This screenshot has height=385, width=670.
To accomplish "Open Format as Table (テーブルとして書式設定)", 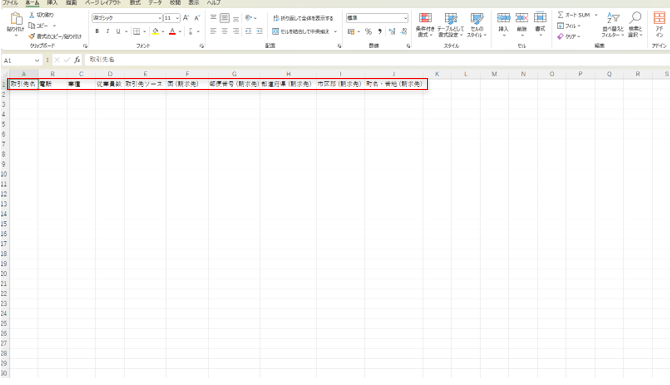I will [x=450, y=24].
